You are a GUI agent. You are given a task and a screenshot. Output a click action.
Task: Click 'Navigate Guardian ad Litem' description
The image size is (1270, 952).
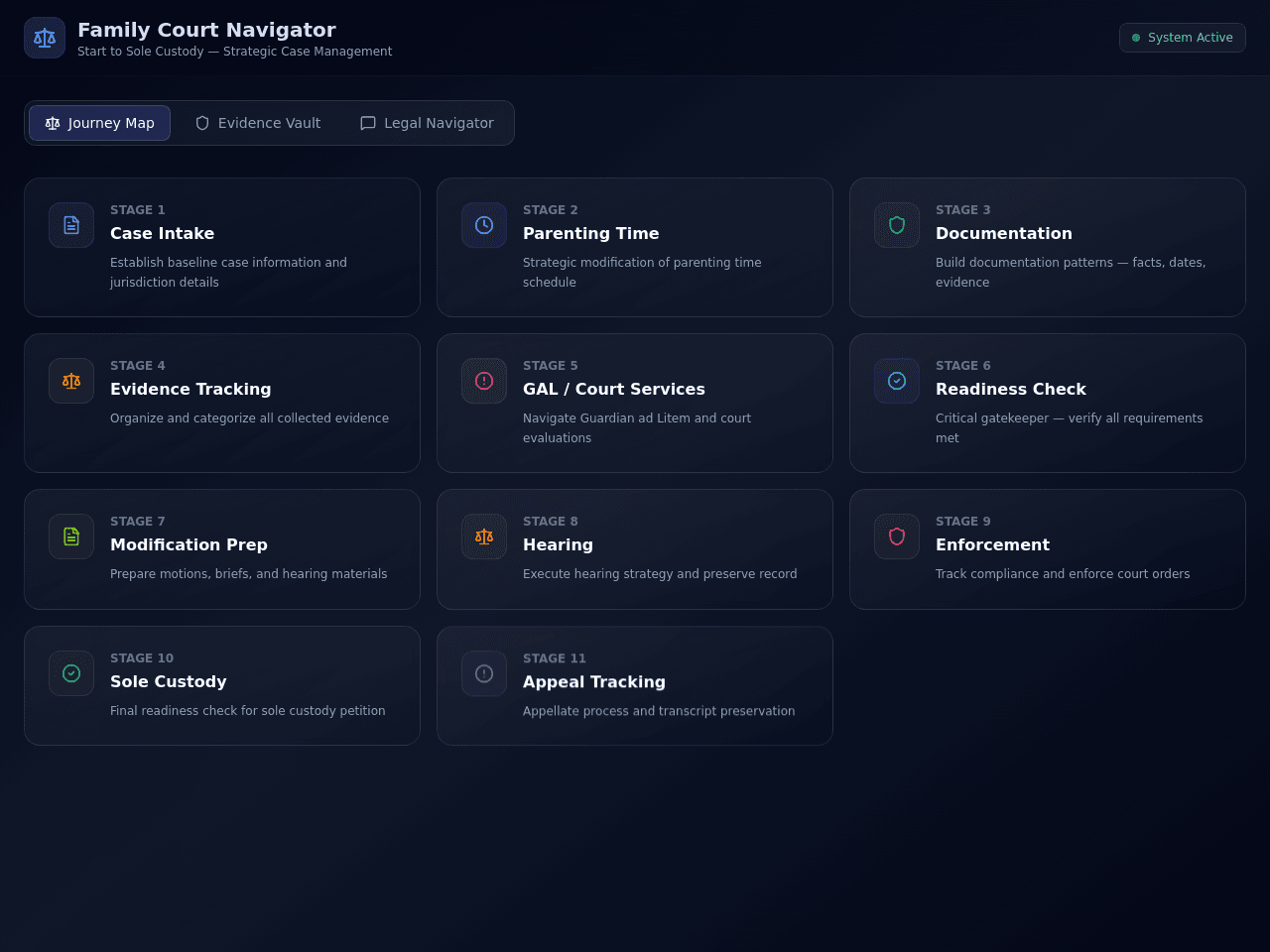tap(637, 428)
